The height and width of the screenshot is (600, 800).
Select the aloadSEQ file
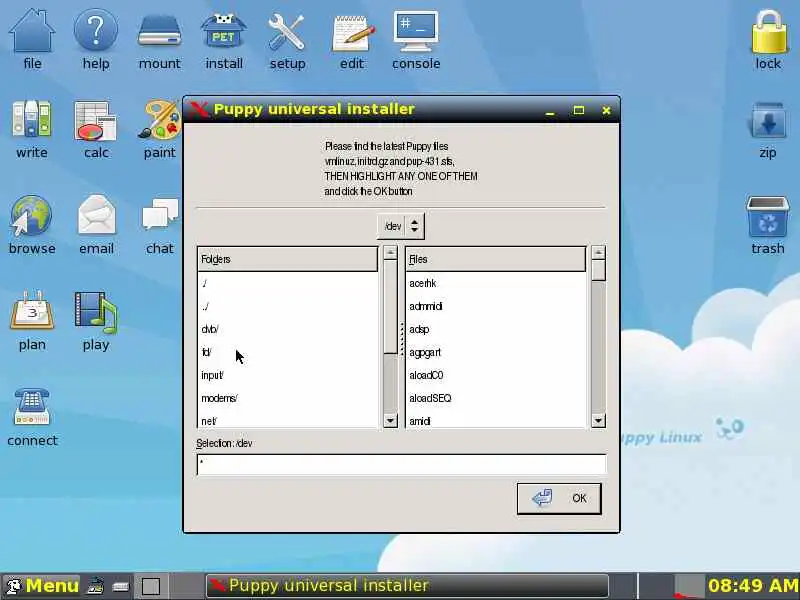495,398
